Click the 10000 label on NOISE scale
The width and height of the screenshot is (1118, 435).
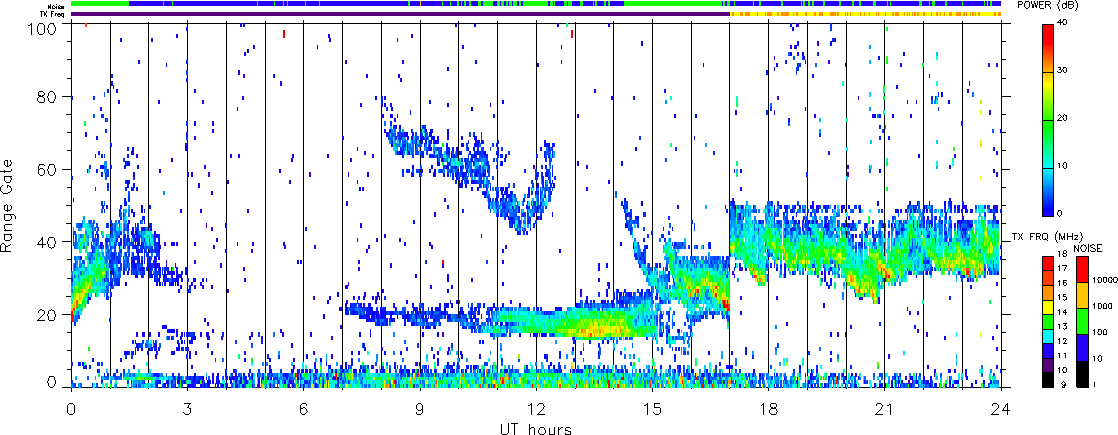point(1105,280)
